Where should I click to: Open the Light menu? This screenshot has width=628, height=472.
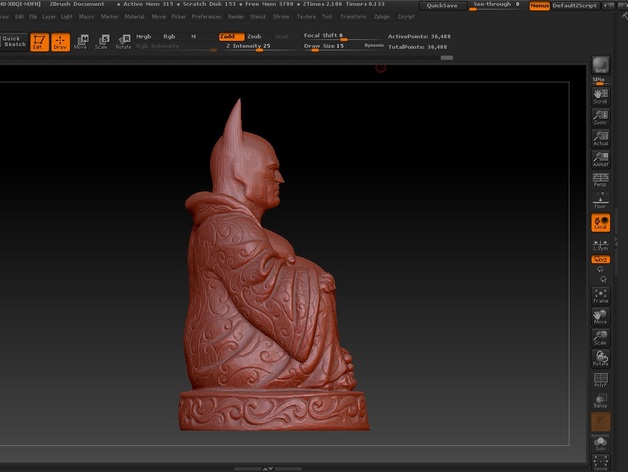(x=67, y=17)
